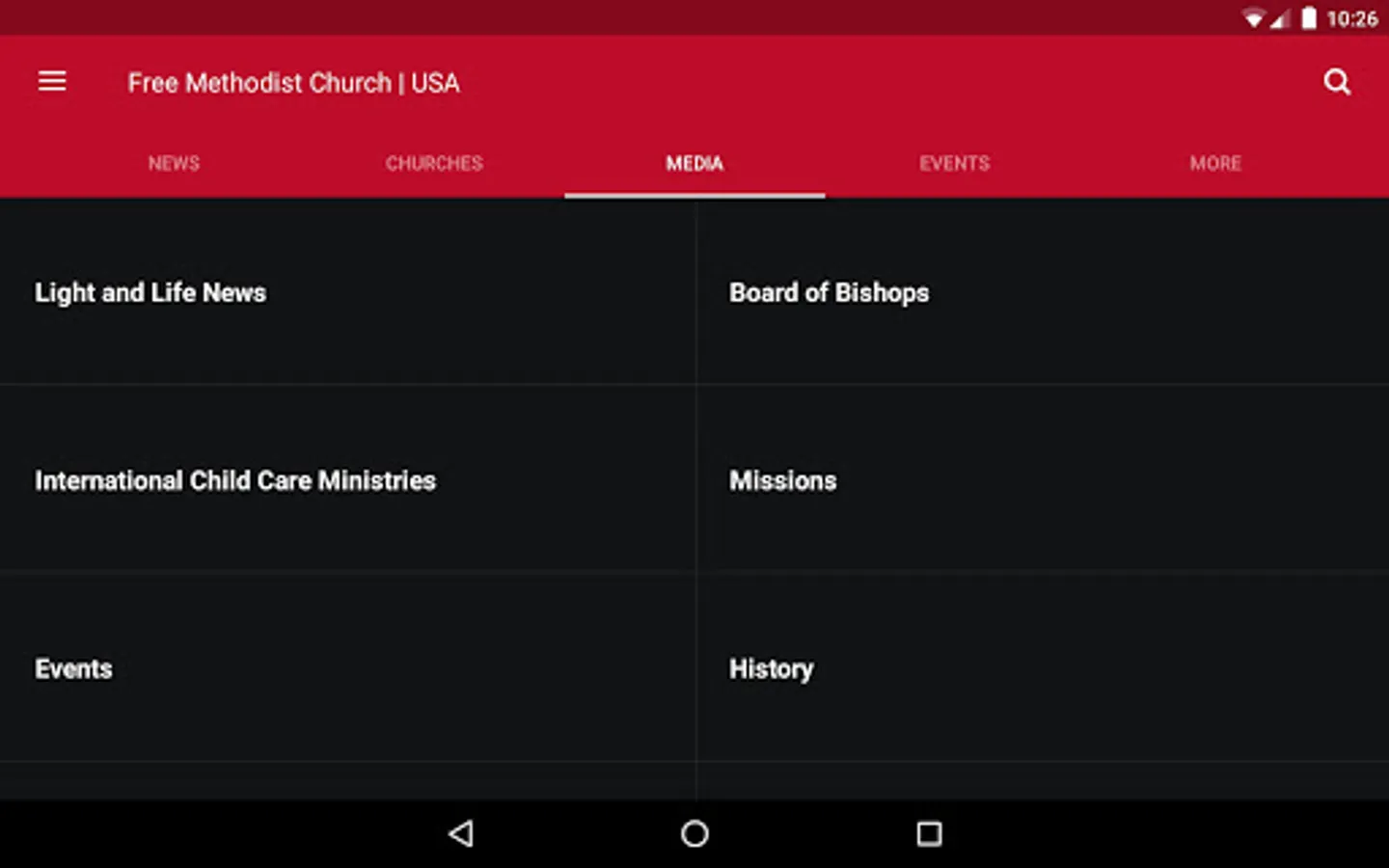Open International Child Care Ministries

347,479
